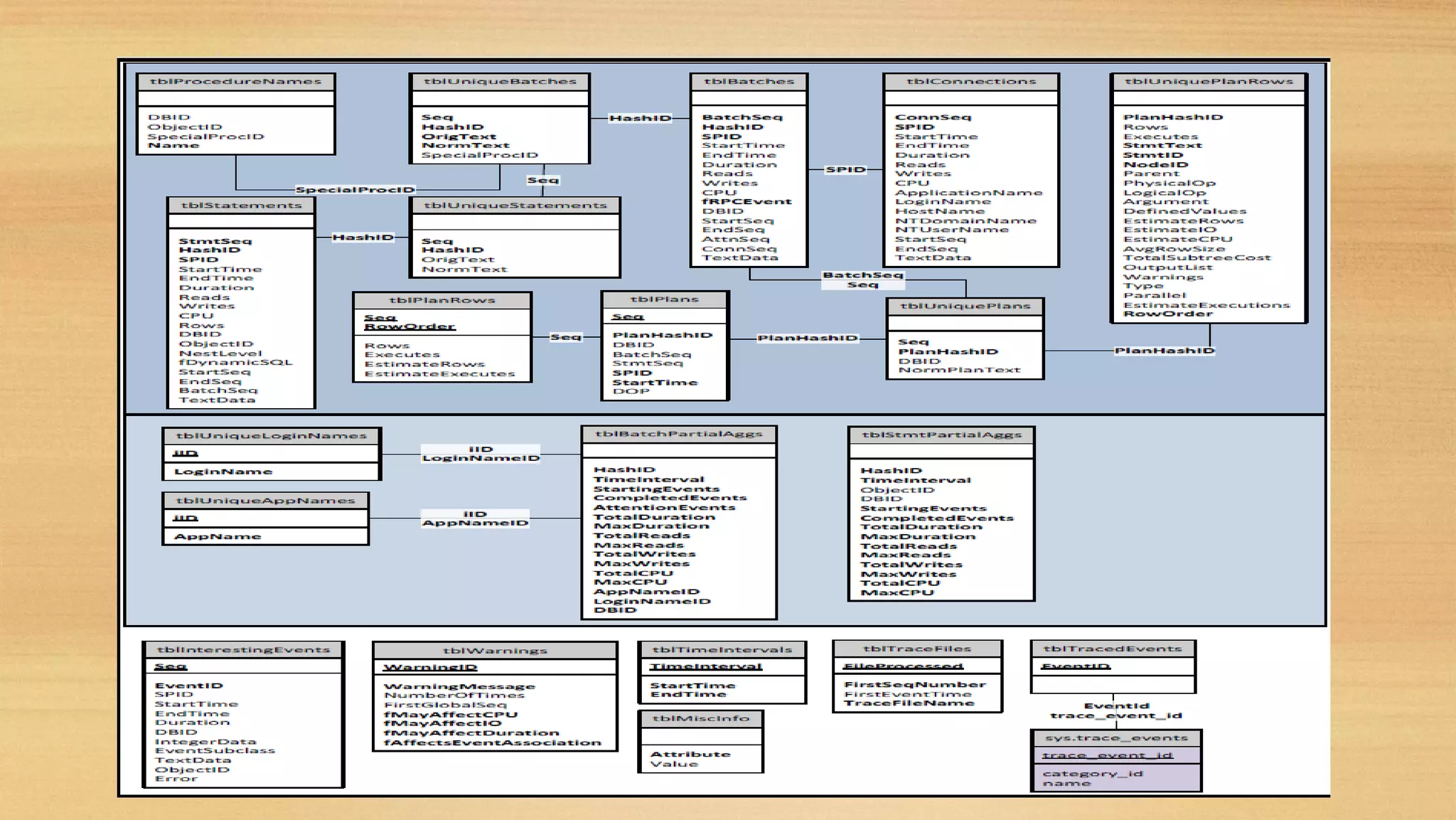Click the tblUniqueLoginNames table header

point(272,436)
